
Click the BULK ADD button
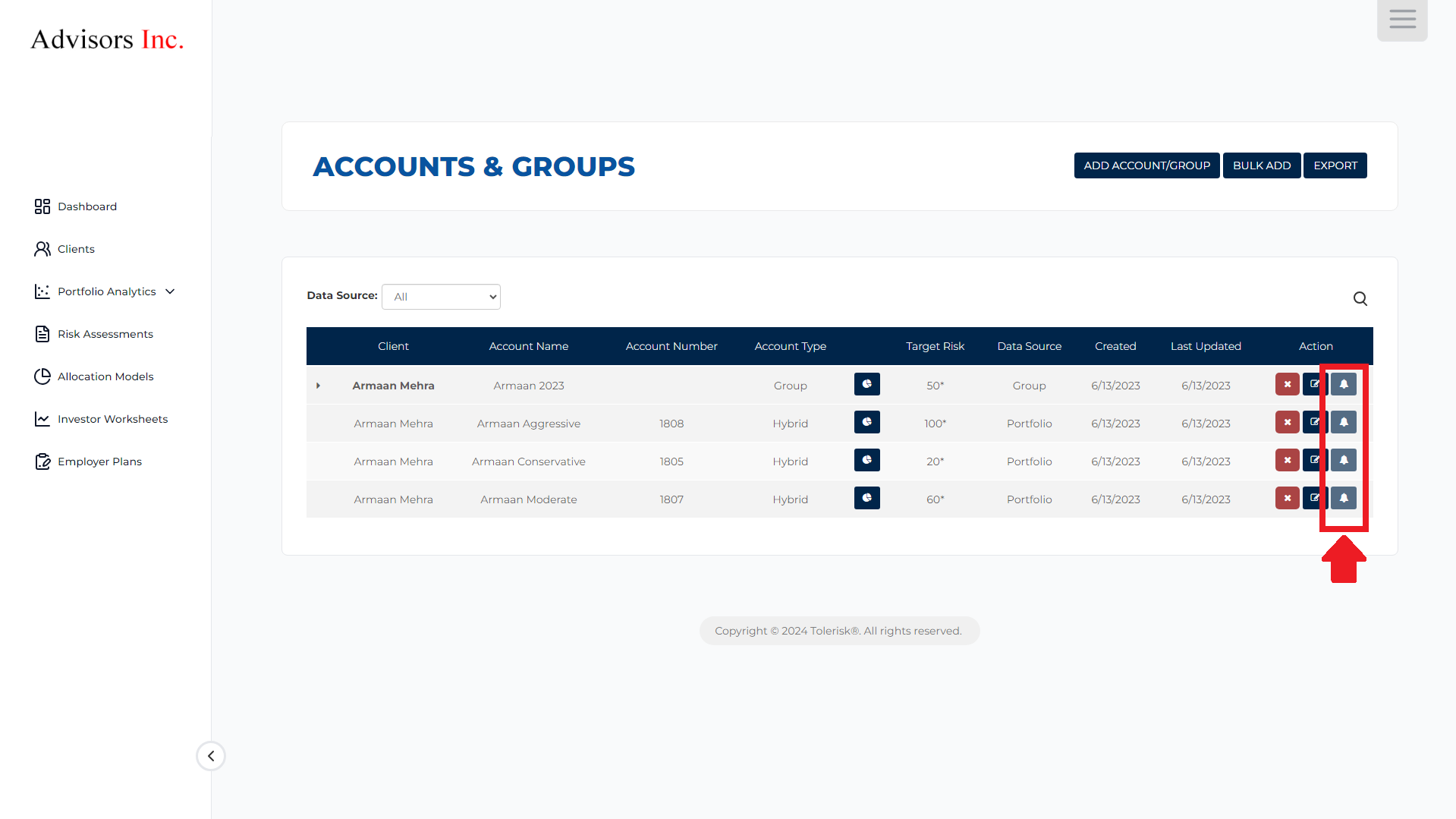pos(1261,165)
